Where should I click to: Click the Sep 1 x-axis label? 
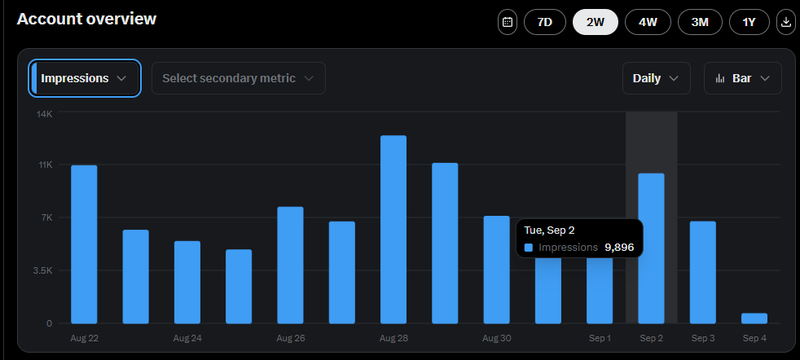pyautogui.click(x=599, y=338)
